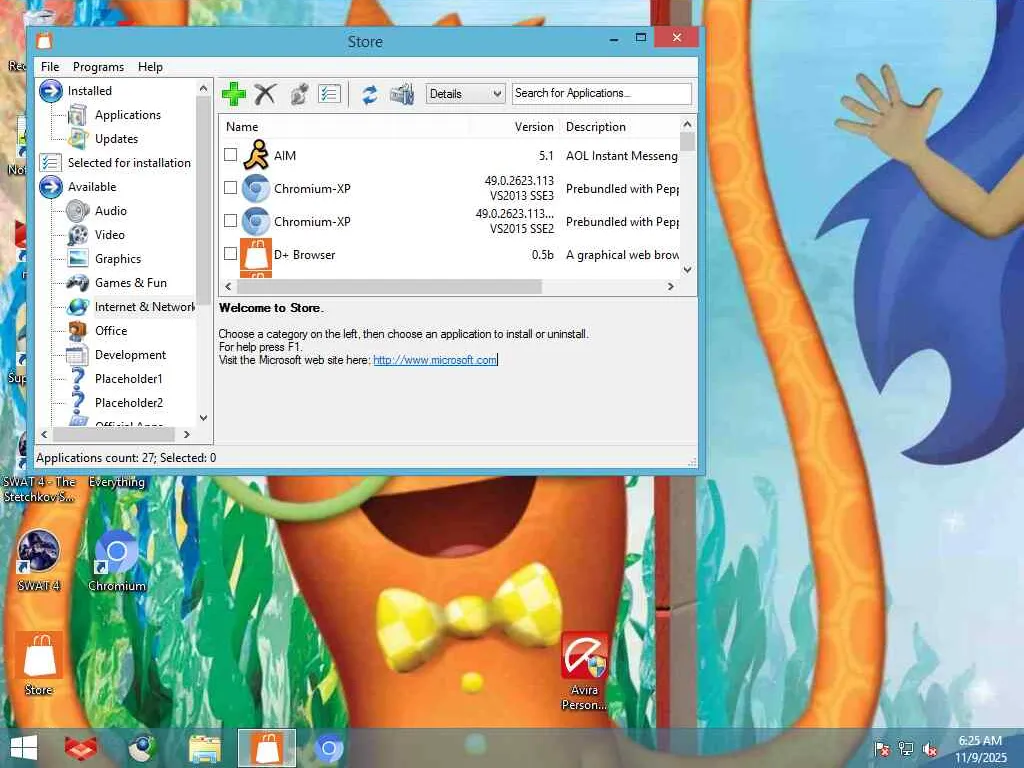Viewport: 1024px width, 768px height.
Task: Click the "A graphical web brow" description text
Action: (622, 255)
